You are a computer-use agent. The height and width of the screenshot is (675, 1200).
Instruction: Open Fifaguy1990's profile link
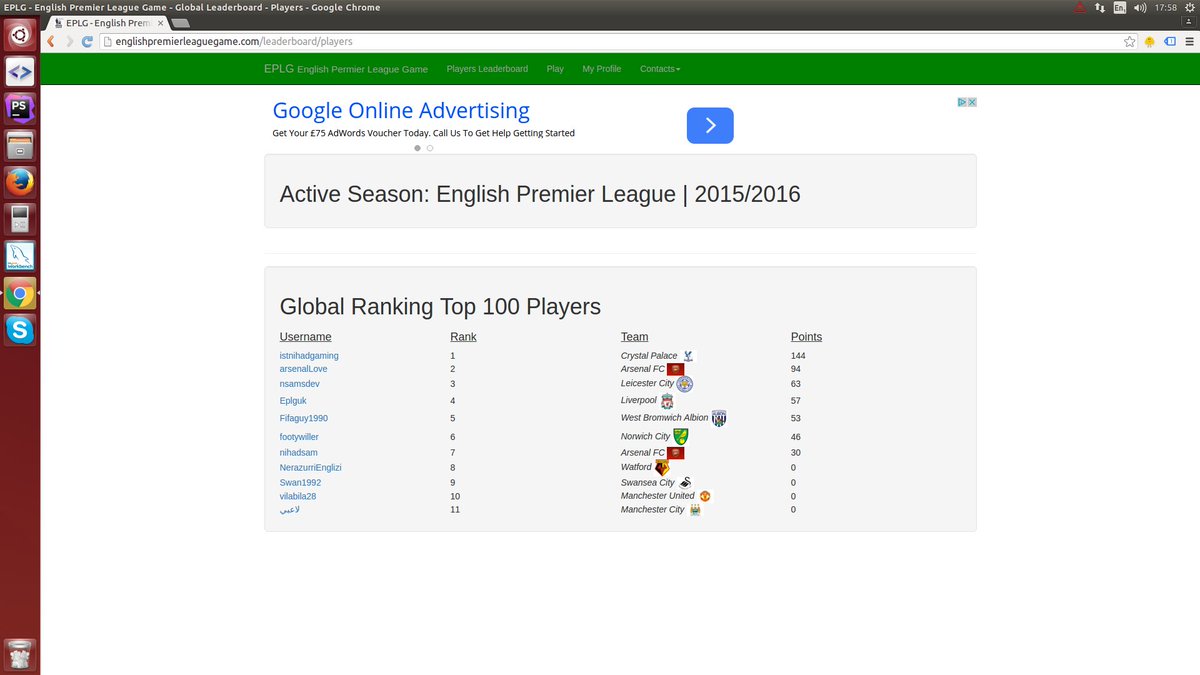point(304,418)
